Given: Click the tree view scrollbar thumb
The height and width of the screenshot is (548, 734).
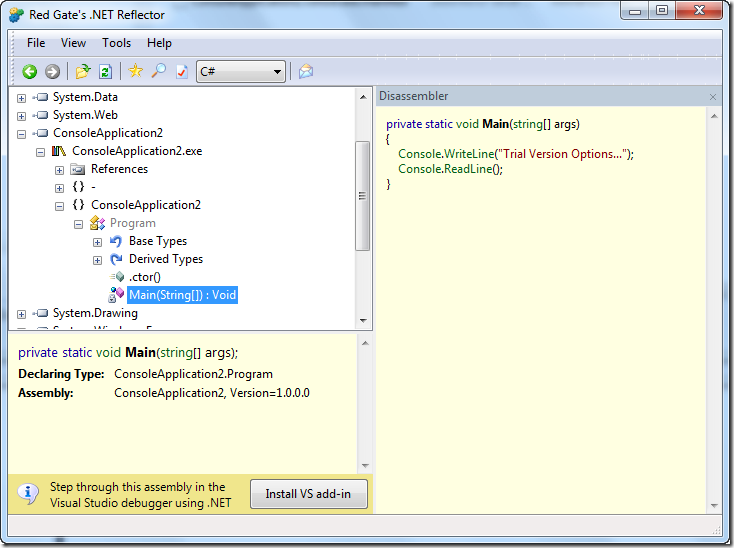Looking at the screenshot, I should click(x=362, y=196).
